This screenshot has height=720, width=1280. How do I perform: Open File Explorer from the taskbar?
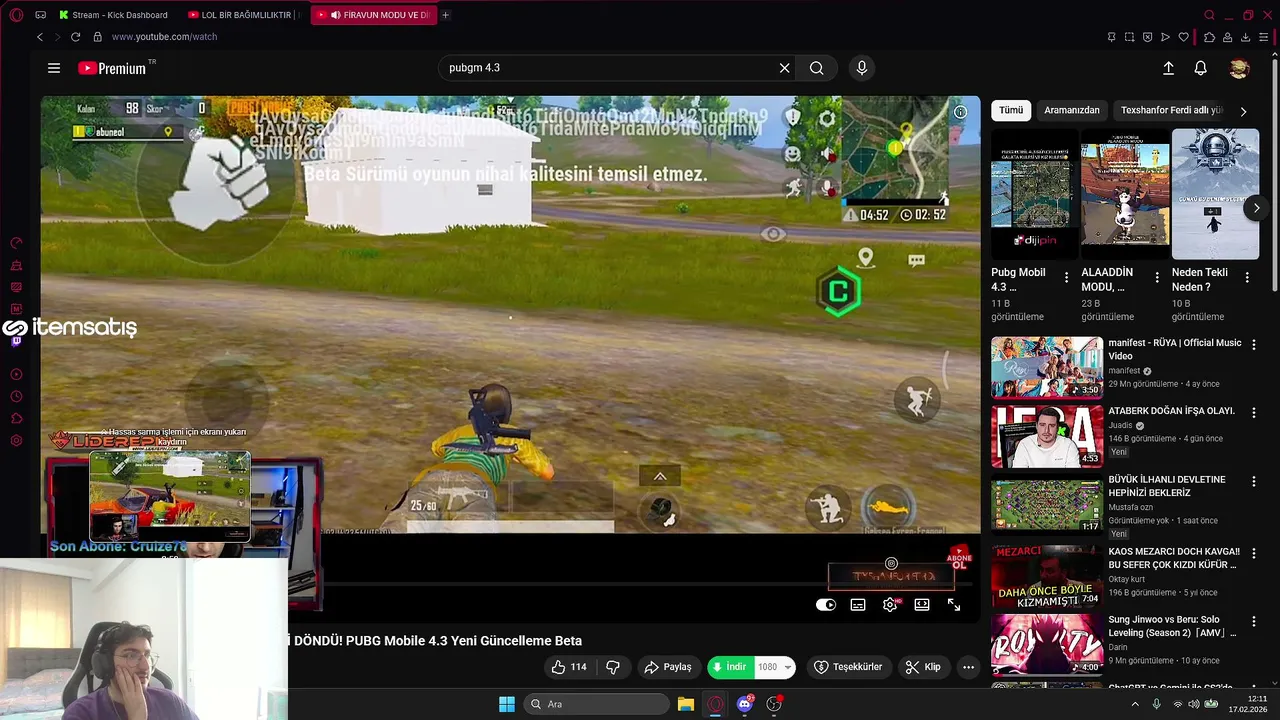(685, 704)
